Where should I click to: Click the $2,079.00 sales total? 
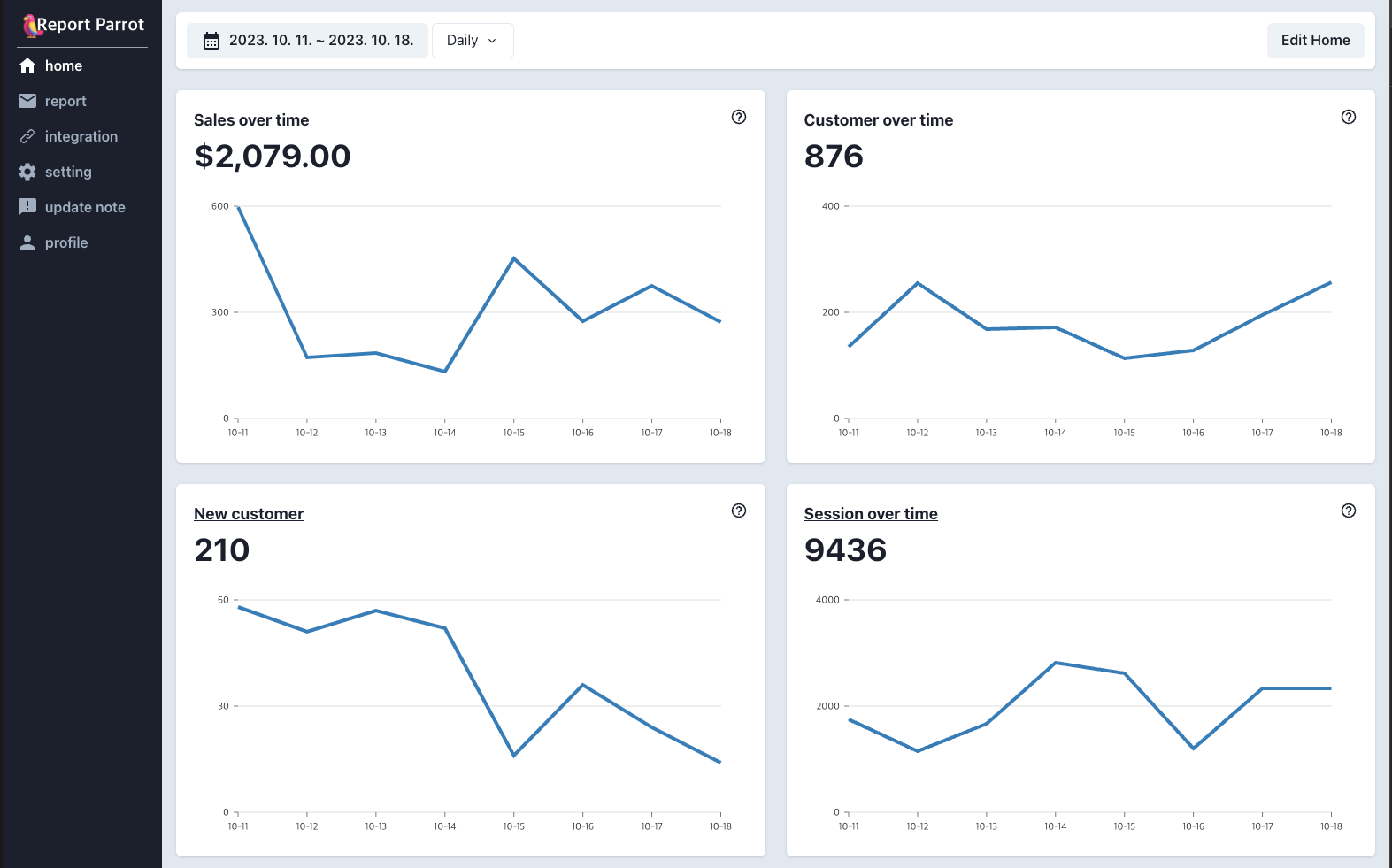273,157
